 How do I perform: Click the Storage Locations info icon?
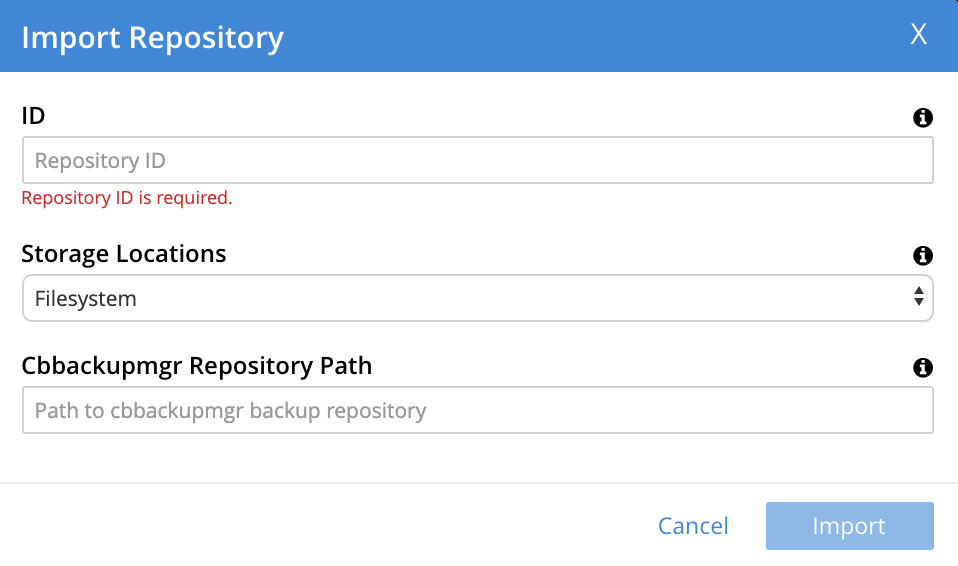(x=923, y=256)
